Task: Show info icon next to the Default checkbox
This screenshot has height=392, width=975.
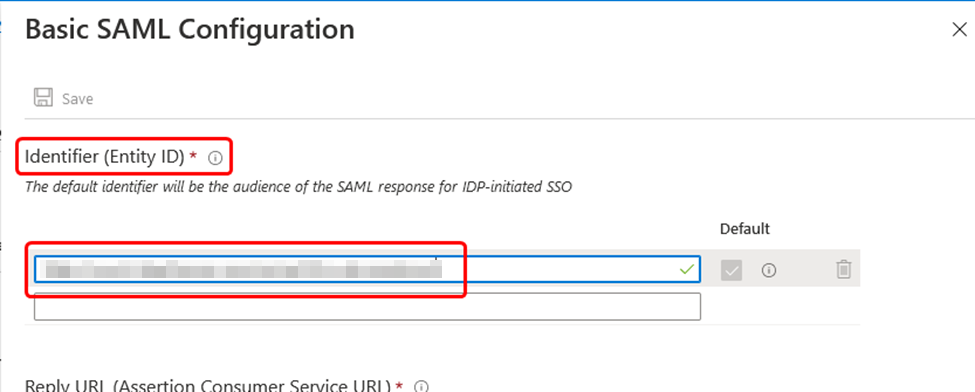Action: click(769, 270)
